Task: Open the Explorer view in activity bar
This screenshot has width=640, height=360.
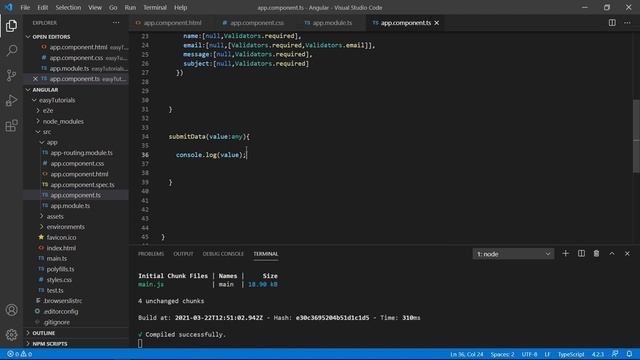Action: click(11, 26)
